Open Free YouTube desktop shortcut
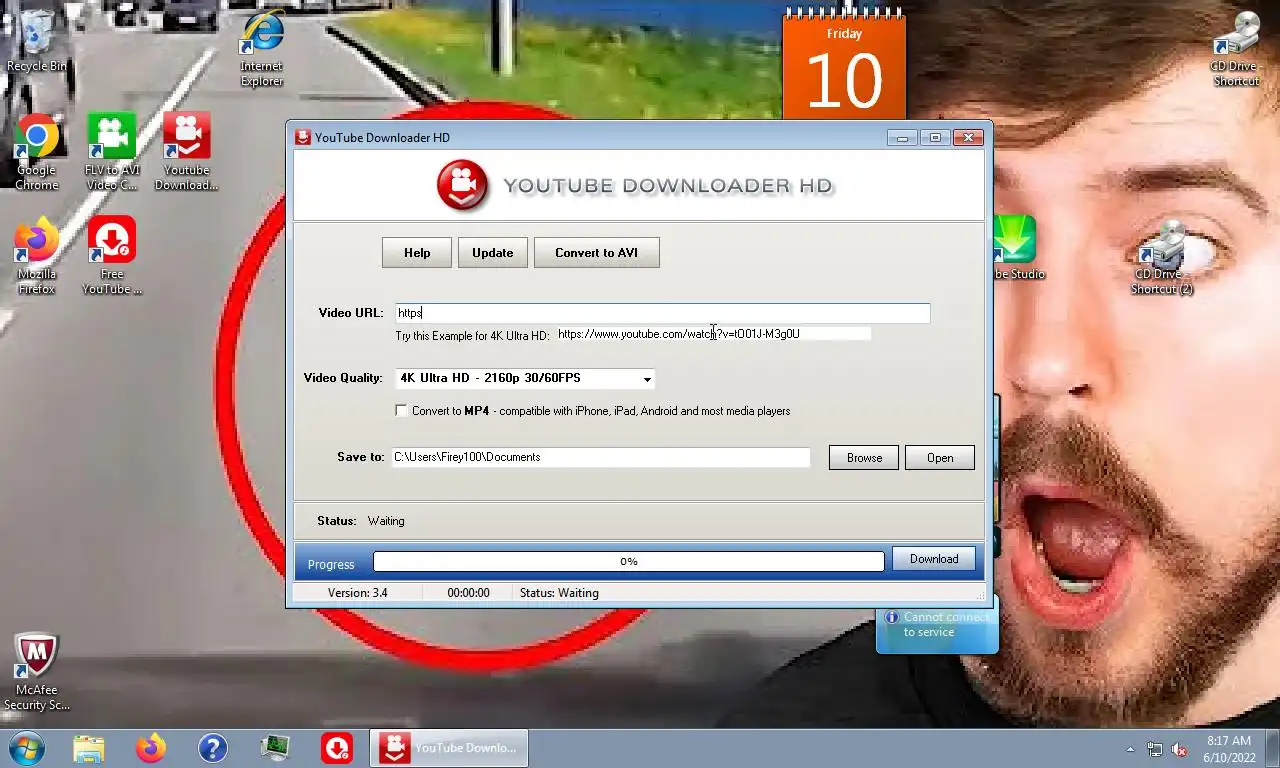Image resolution: width=1280 pixels, height=768 pixels. (112, 257)
